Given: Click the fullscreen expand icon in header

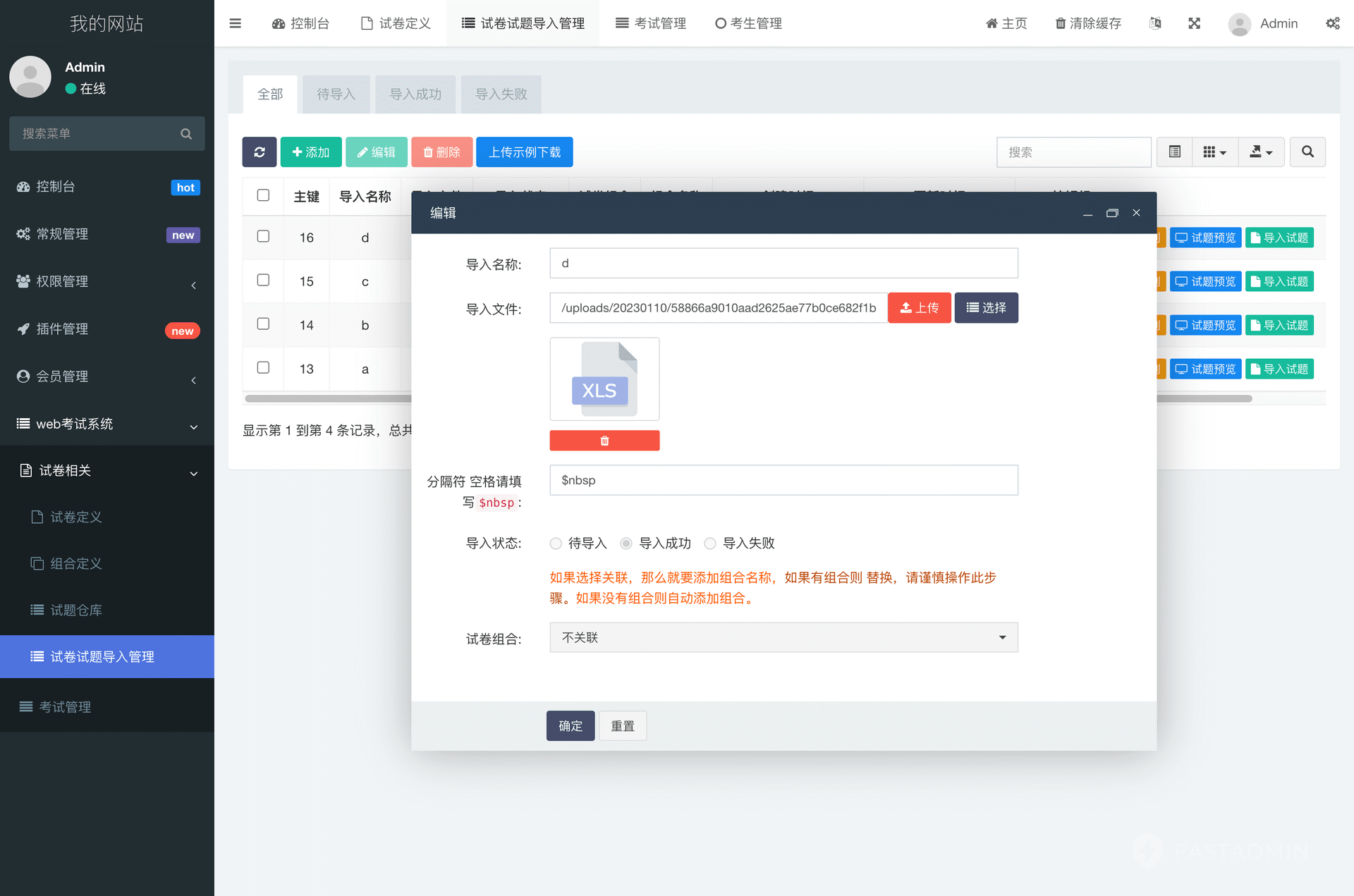Looking at the screenshot, I should click(x=1194, y=23).
